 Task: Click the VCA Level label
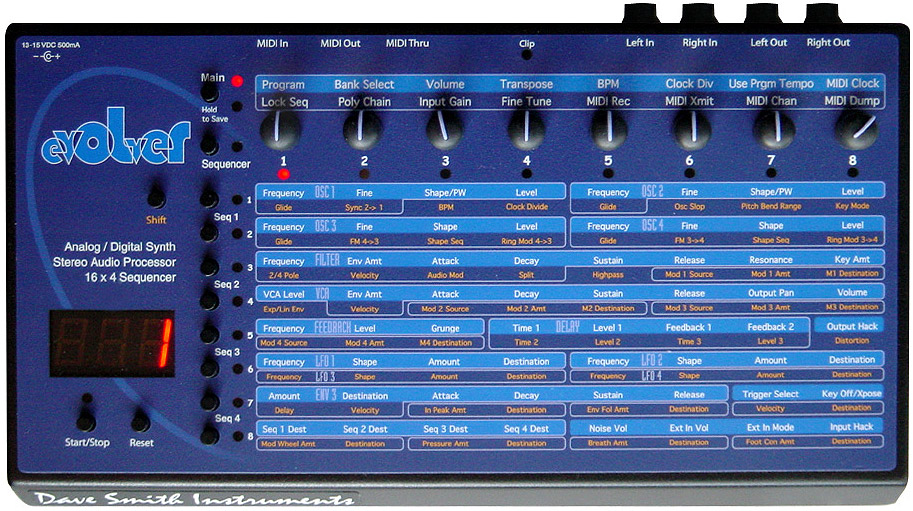(284, 294)
